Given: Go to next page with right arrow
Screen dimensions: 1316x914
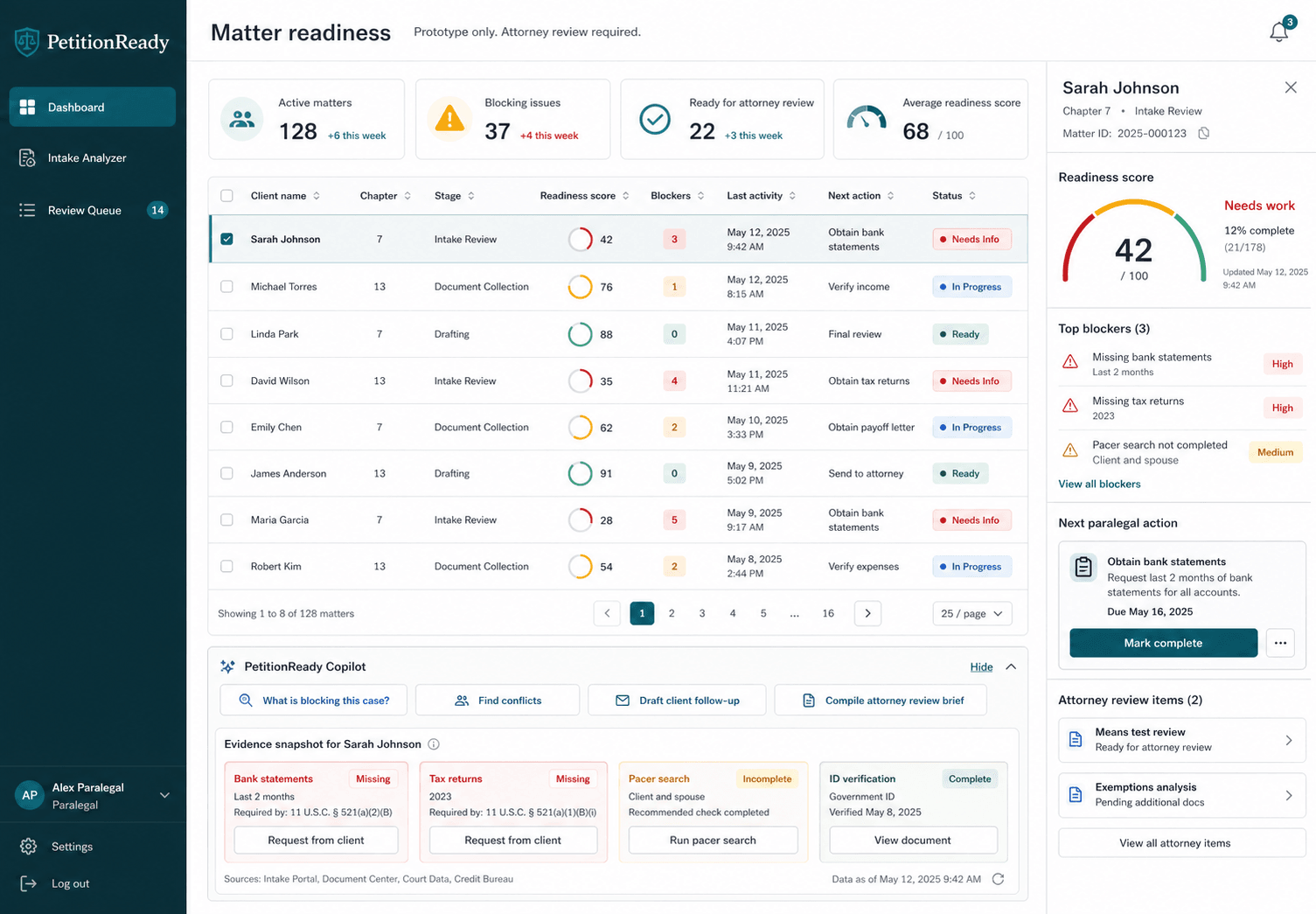Looking at the screenshot, I should pos(867,613).
